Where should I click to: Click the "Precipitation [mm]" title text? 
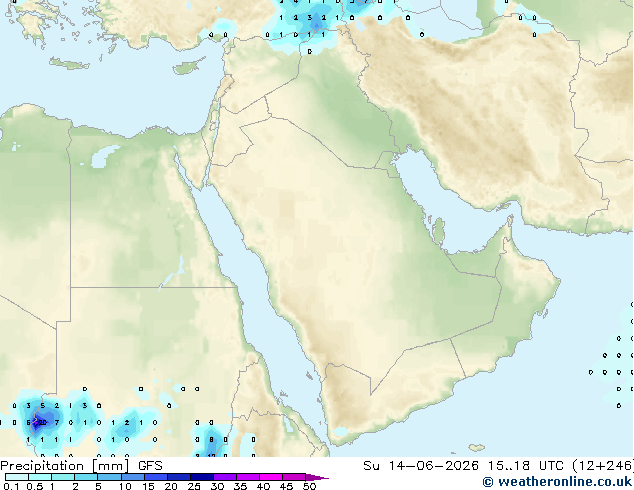click(65, 466)
